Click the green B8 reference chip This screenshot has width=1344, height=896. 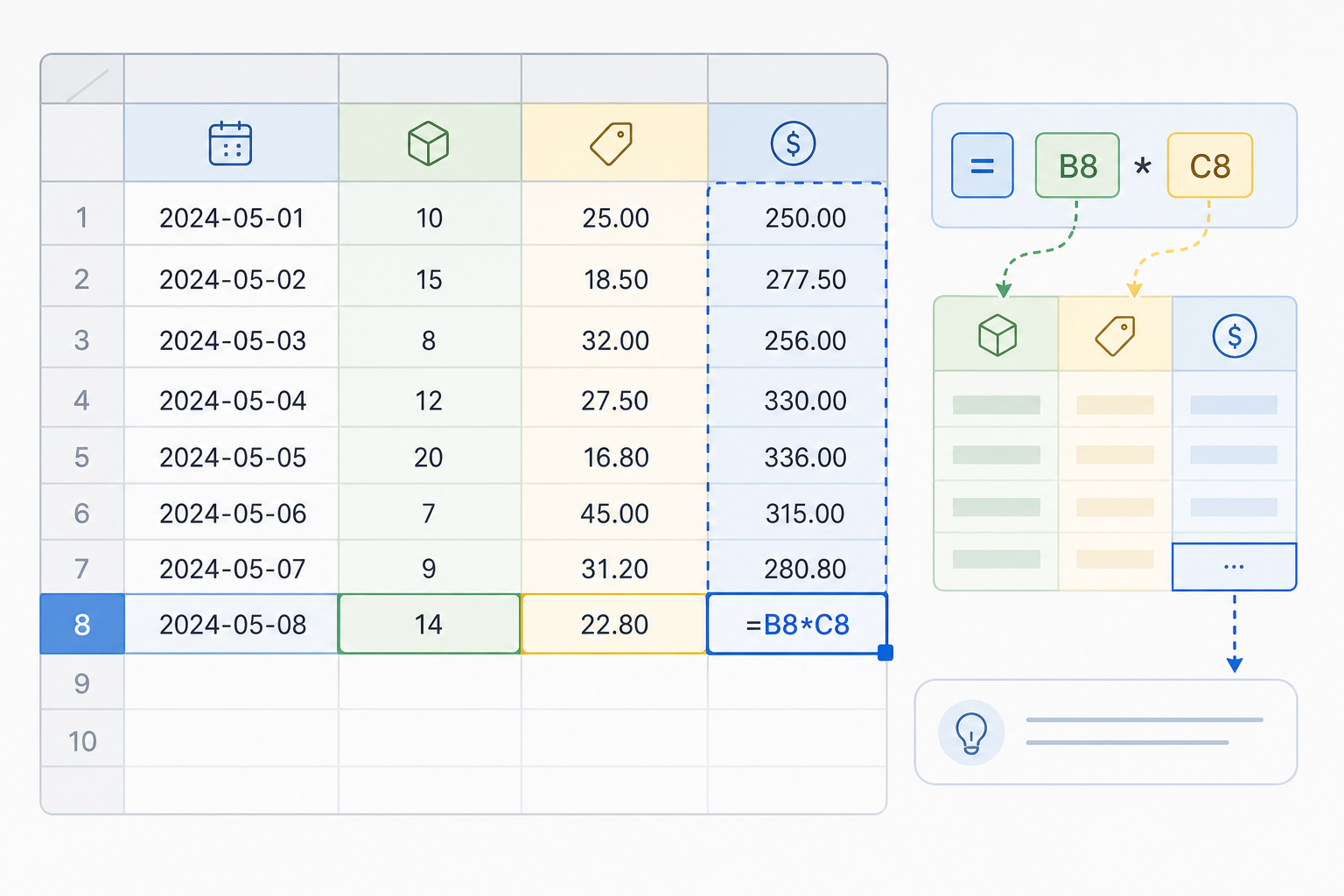point(1077,165)
